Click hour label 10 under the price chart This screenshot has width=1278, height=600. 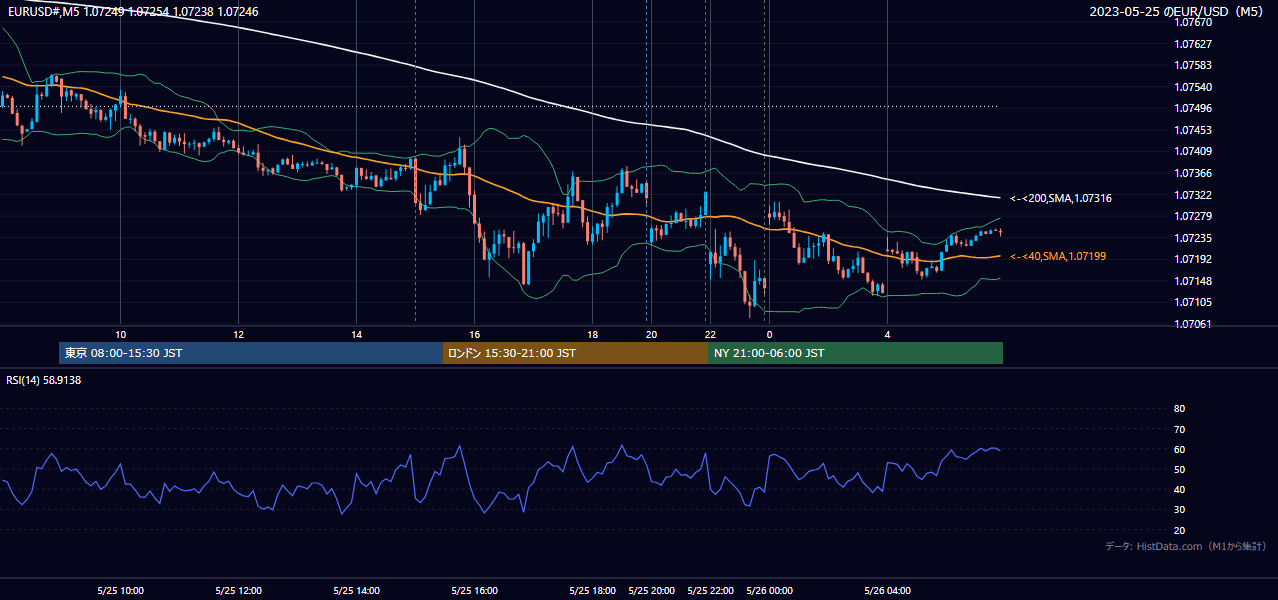[x=120, y=334]
